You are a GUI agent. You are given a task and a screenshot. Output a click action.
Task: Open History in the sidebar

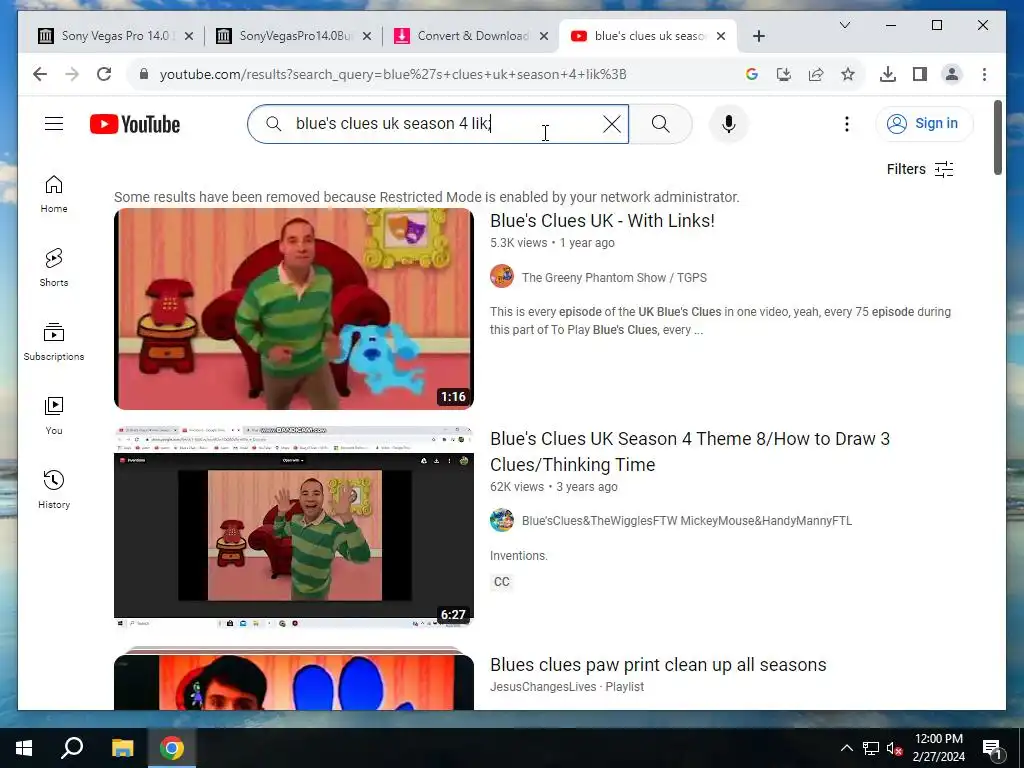pyautogui.click(x=54, y=490)
